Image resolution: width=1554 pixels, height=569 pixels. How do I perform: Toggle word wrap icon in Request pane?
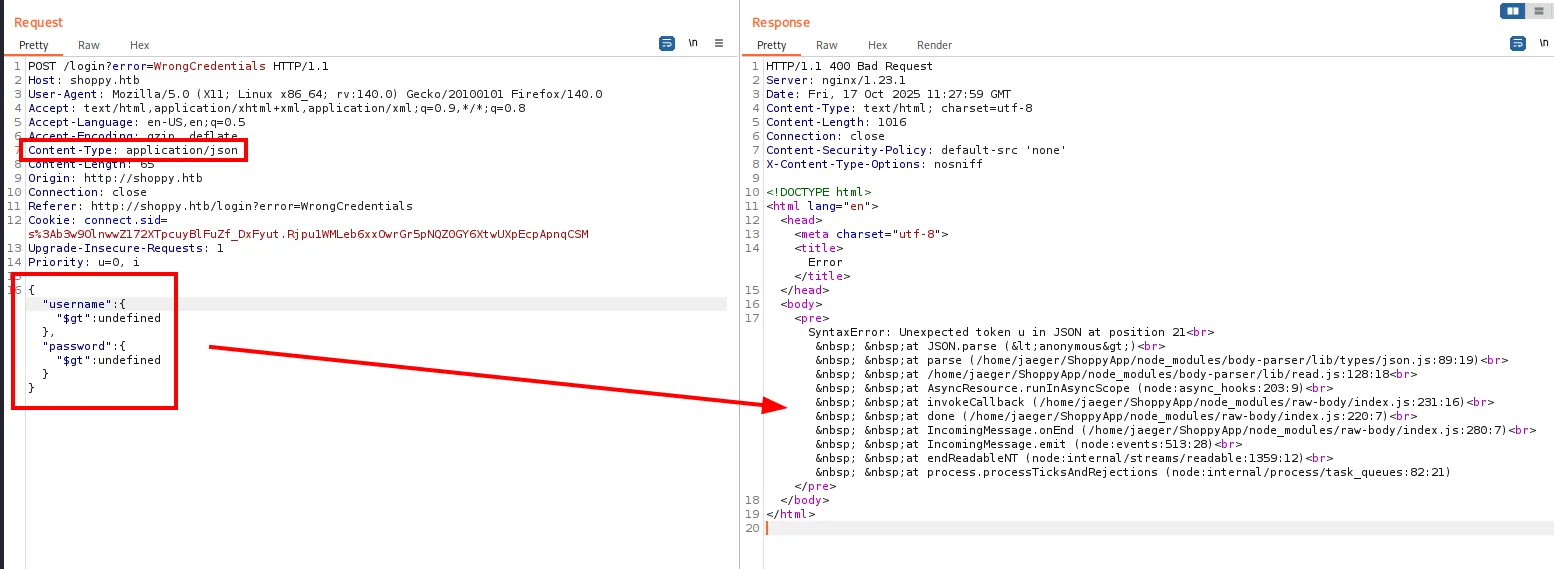667,43
